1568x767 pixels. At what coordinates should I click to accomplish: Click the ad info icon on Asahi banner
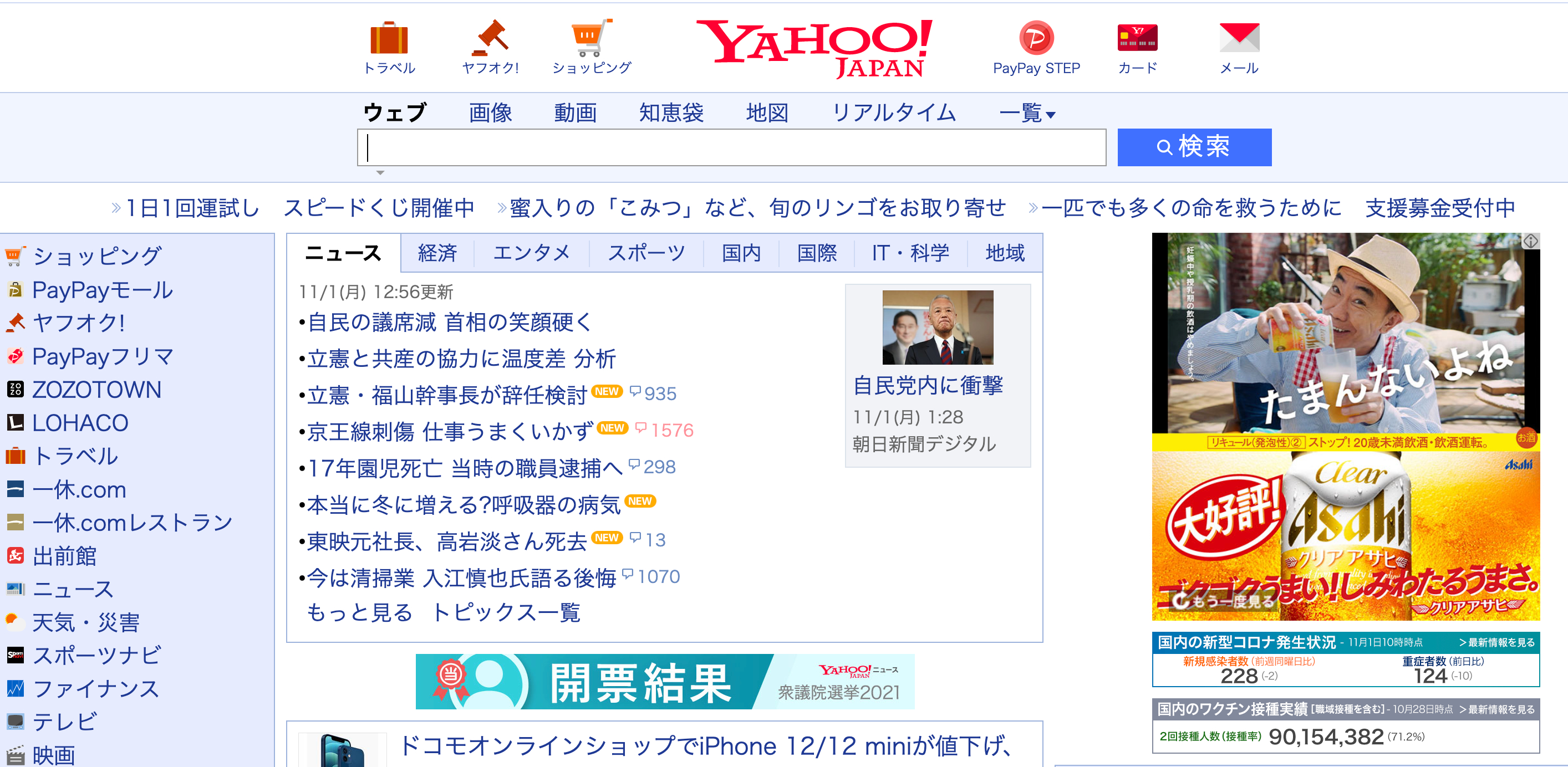click(x=1530, y=241)
